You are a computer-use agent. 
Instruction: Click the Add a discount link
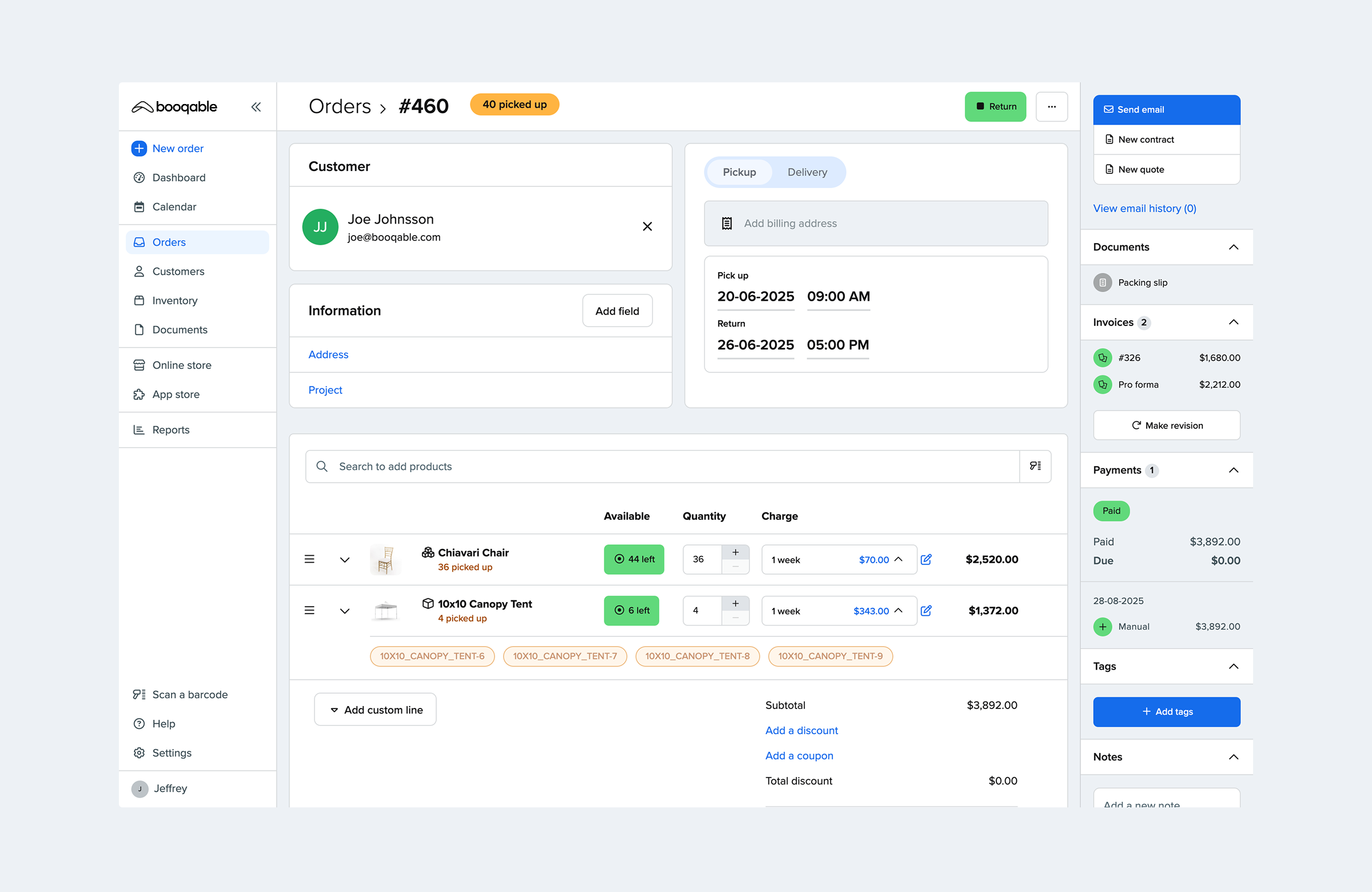[801, 731]
